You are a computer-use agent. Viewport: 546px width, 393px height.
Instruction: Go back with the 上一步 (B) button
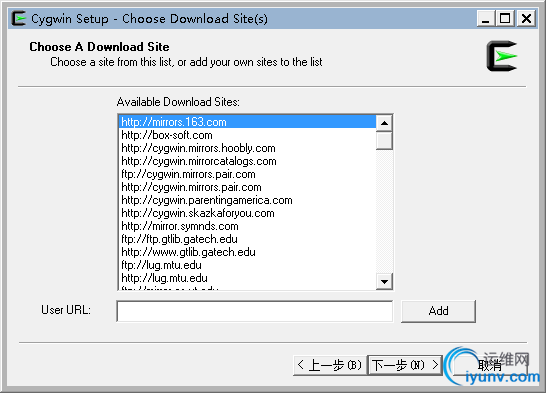click(x=330, y=365)
